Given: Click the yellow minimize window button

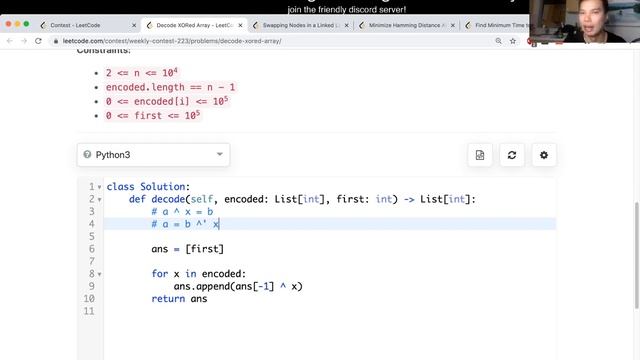Looking at the screenshot, I should tap(17, 24).
